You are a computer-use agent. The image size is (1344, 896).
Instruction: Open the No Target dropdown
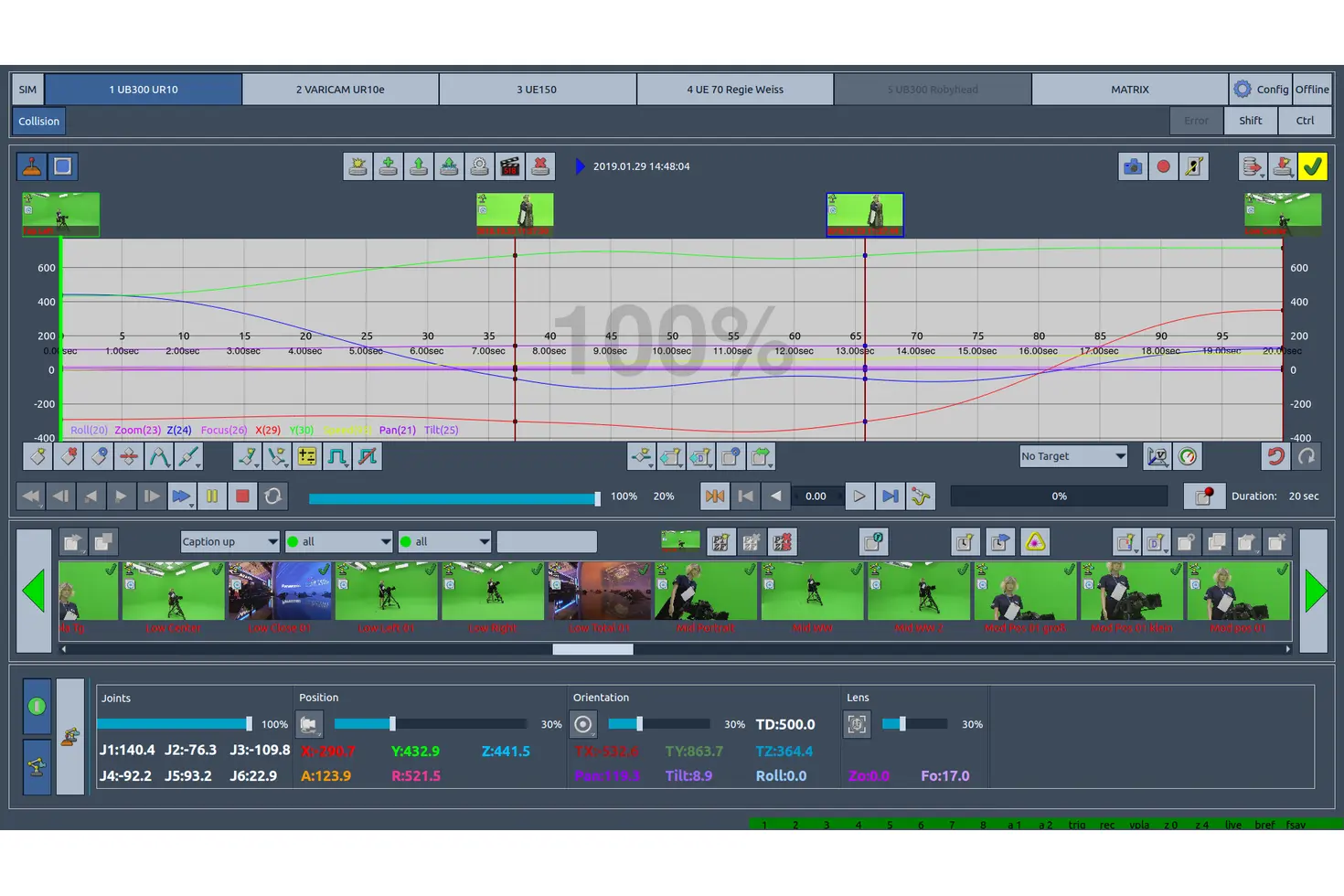pos(1073,456)
